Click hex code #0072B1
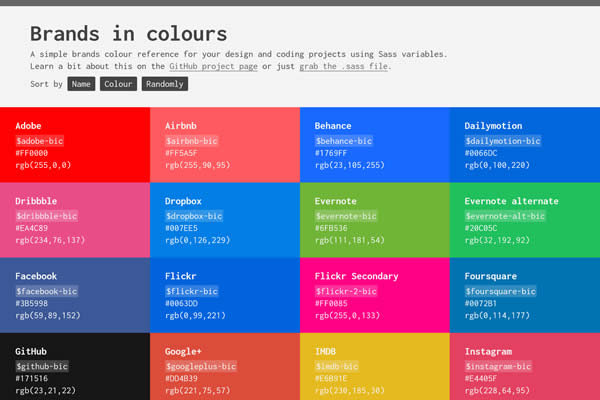Image resolution: width=600 pixels, height=400 pixels. pos(481,304)
